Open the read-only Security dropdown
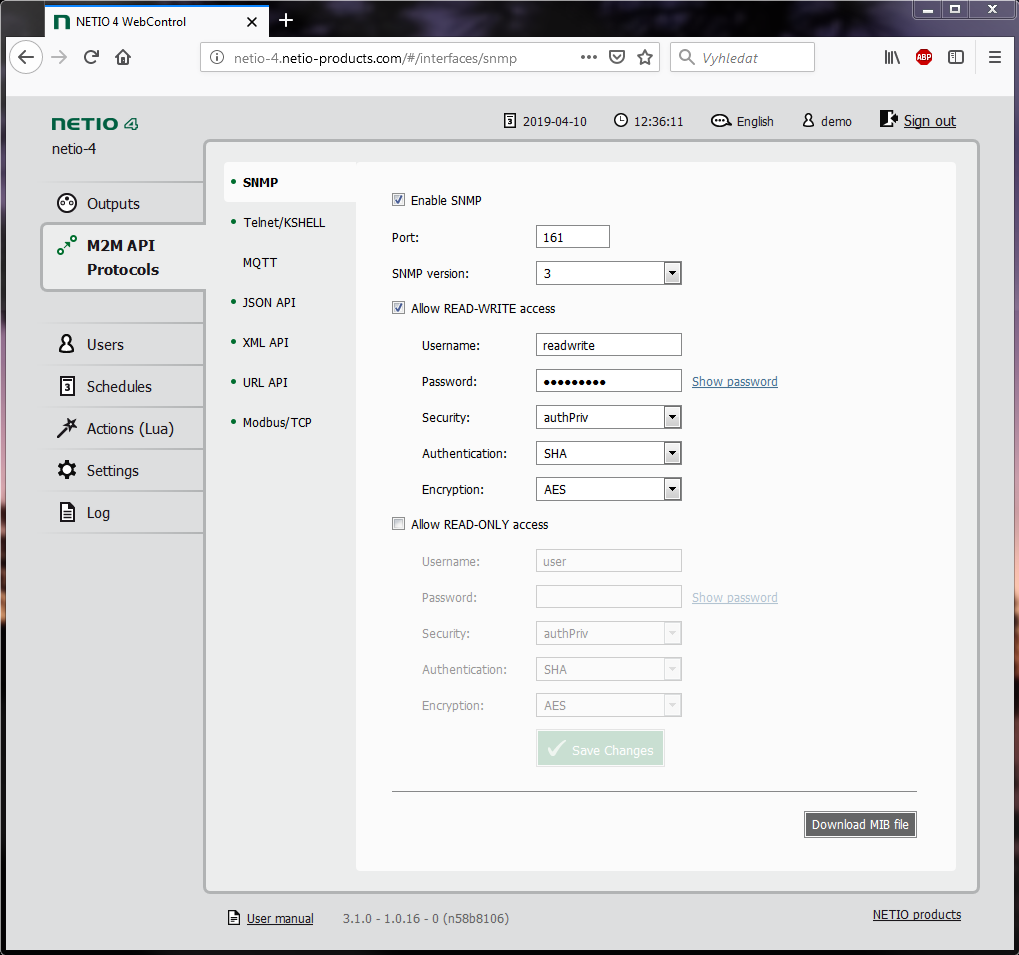This screenshot has height=955, width=1019. point(608,633)
